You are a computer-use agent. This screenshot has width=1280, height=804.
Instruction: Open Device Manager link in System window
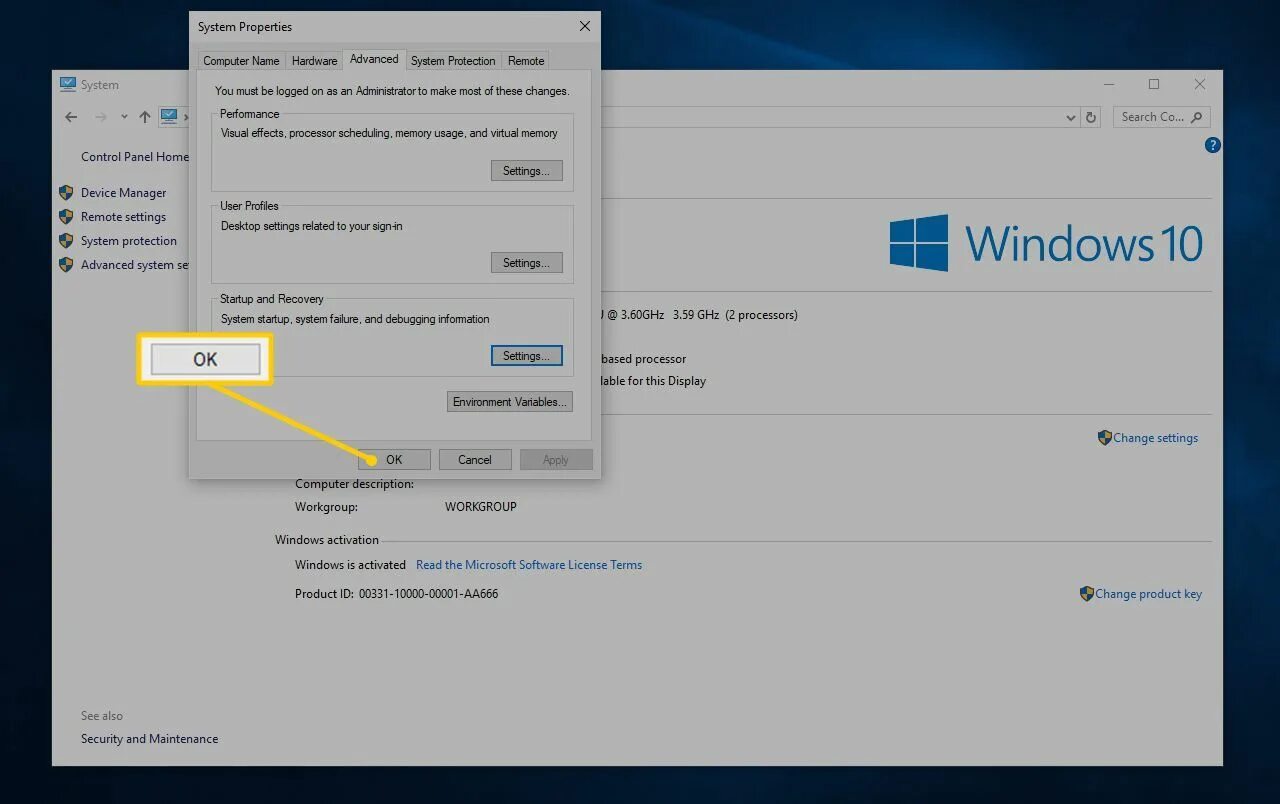click(124, 193)
